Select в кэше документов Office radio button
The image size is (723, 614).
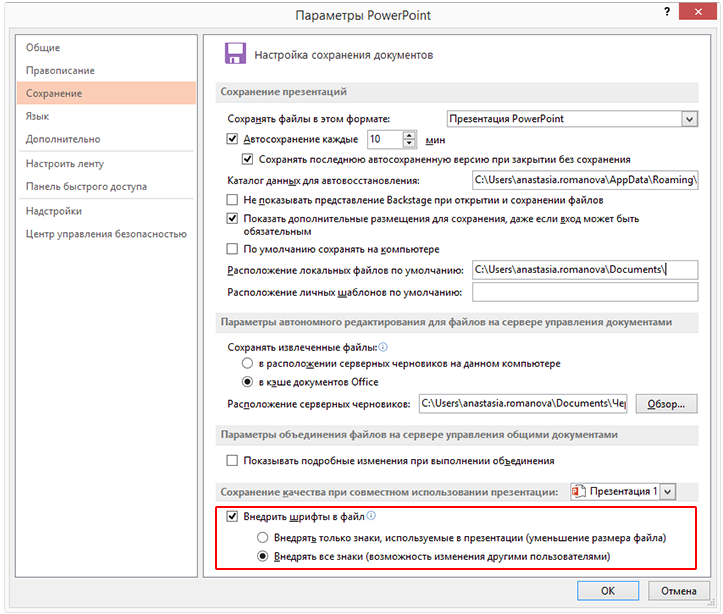point(248,382)
